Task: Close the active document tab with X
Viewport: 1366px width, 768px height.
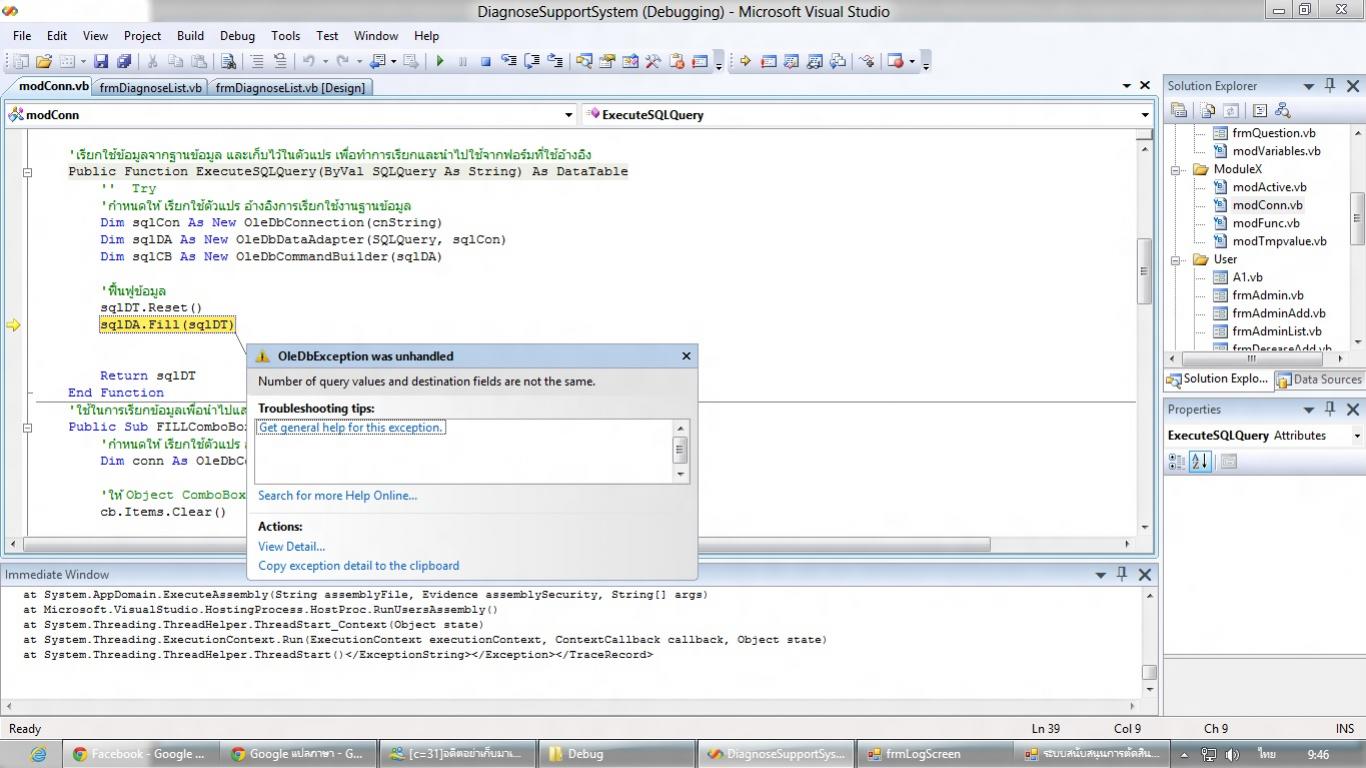Action: pyautogui.click(x=1145, y=86)
